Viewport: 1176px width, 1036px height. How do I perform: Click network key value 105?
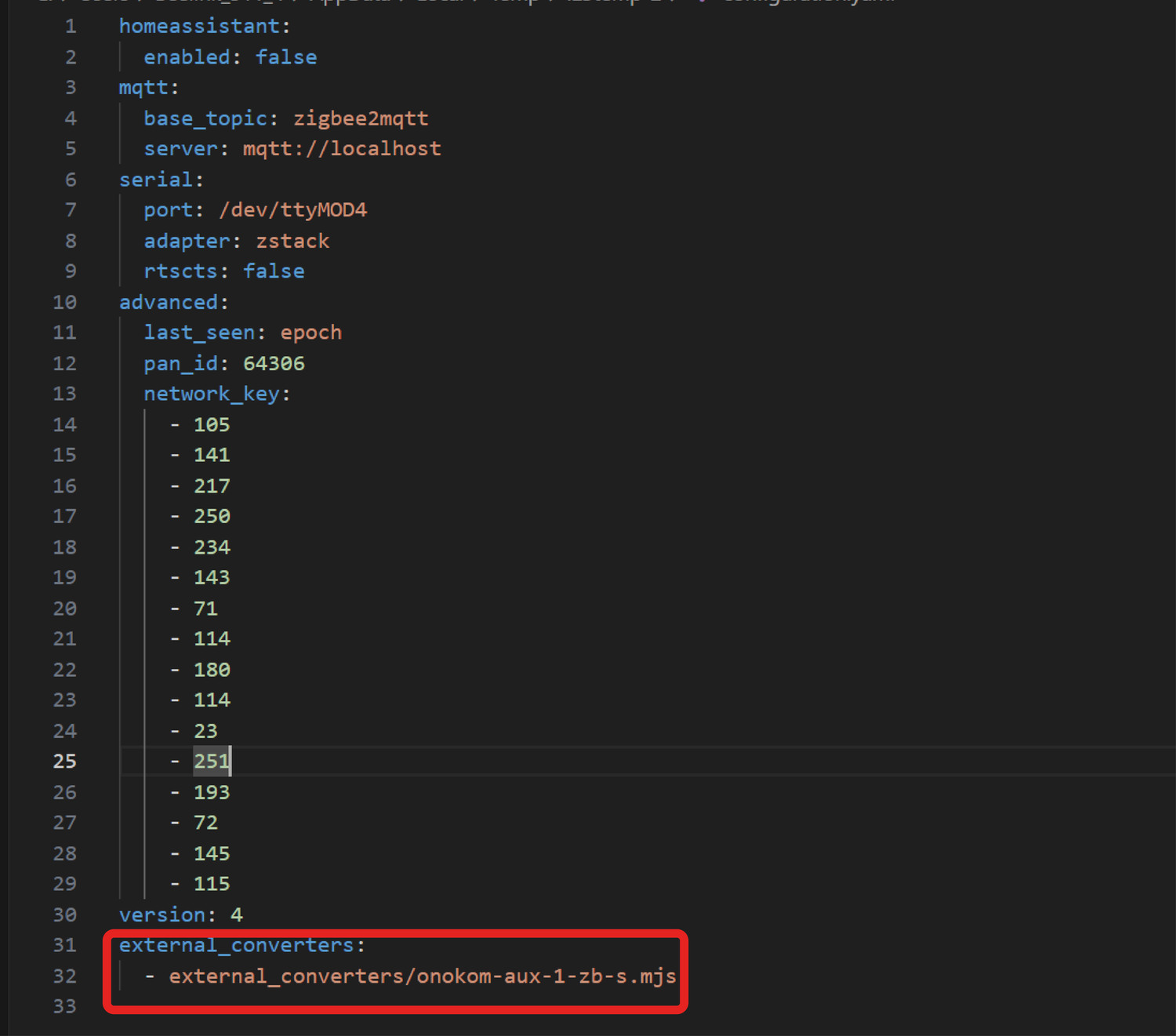(212, 424)
